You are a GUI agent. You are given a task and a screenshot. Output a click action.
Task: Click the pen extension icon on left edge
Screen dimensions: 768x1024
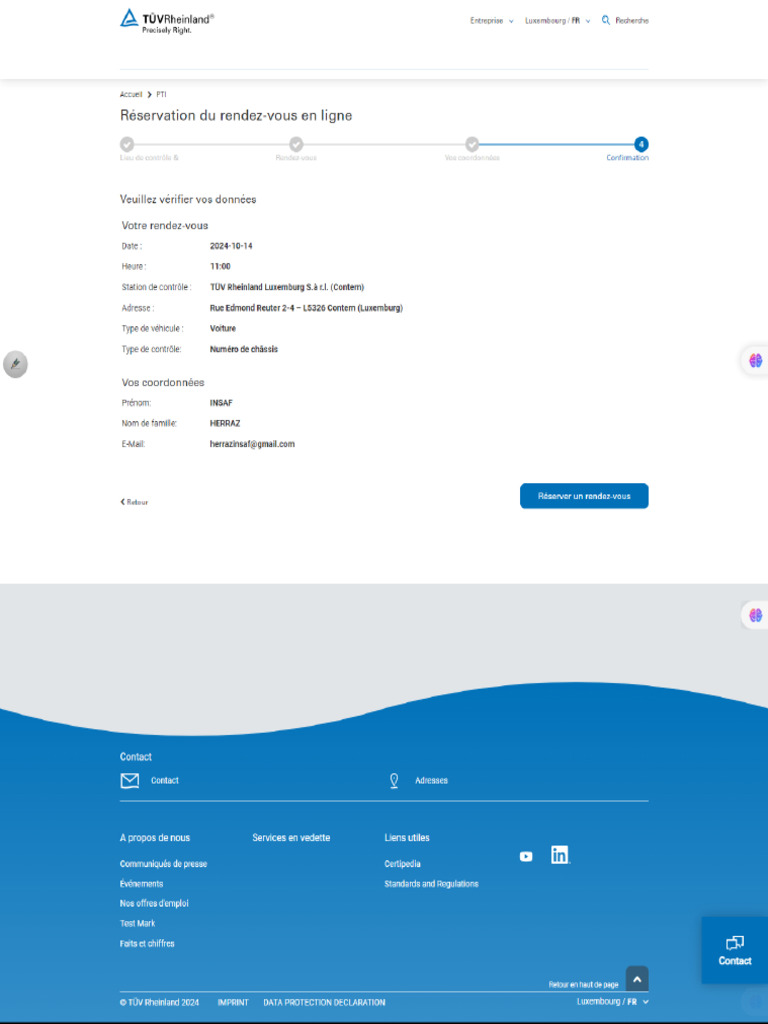[x=15, y=364]
